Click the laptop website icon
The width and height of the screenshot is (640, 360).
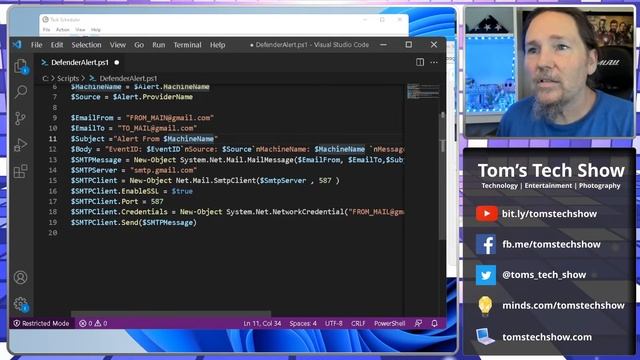click(485, 337)
